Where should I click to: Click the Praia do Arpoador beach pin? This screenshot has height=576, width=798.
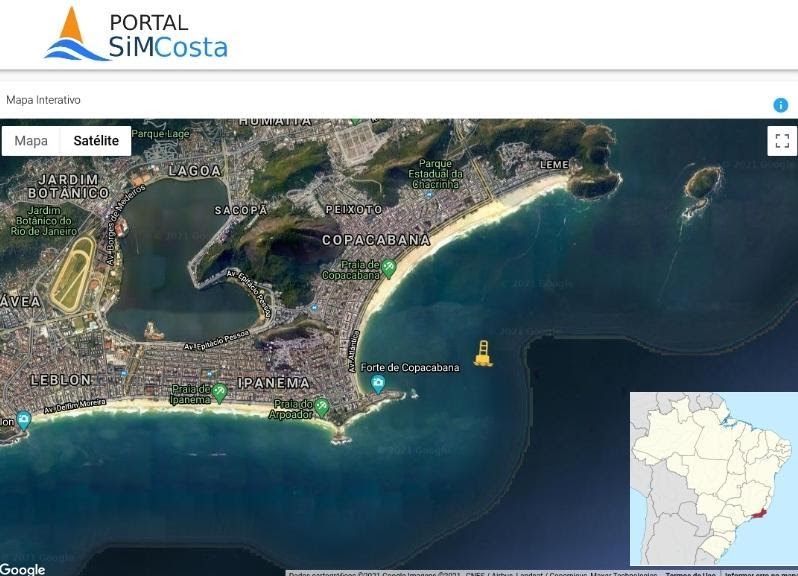click(322, 408)
